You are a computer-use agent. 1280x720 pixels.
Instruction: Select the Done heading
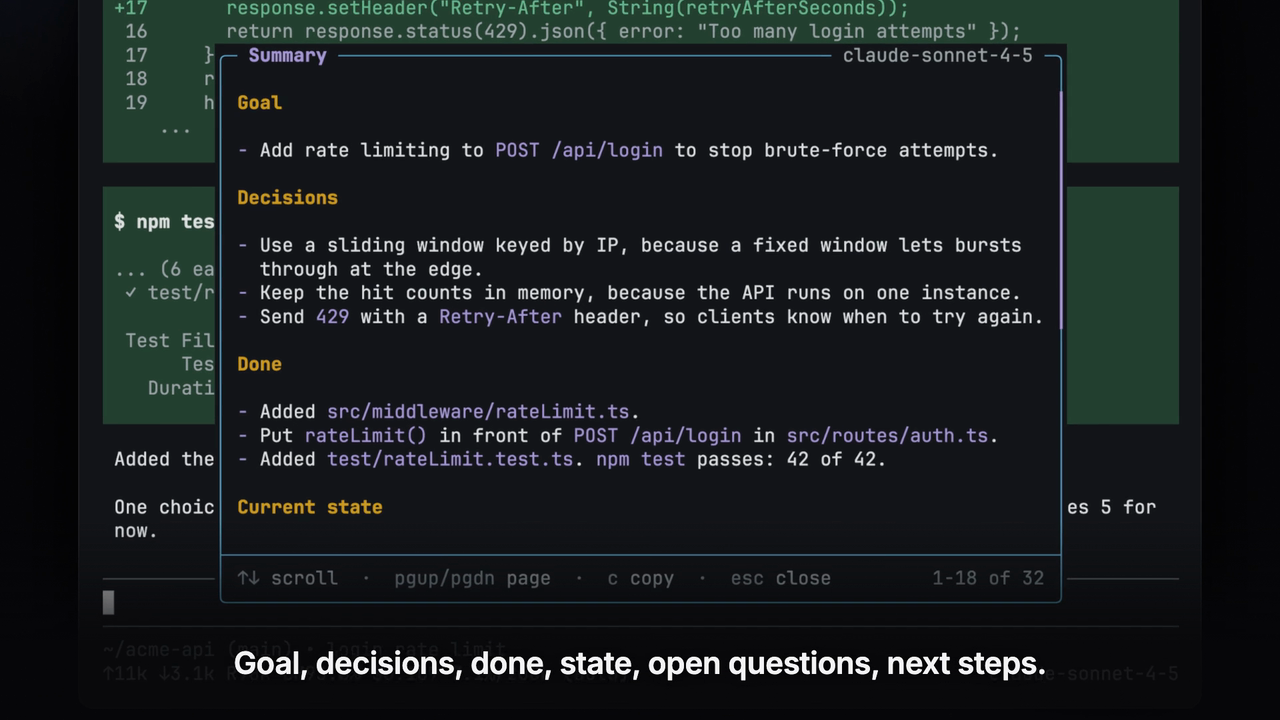click(259, 364)
